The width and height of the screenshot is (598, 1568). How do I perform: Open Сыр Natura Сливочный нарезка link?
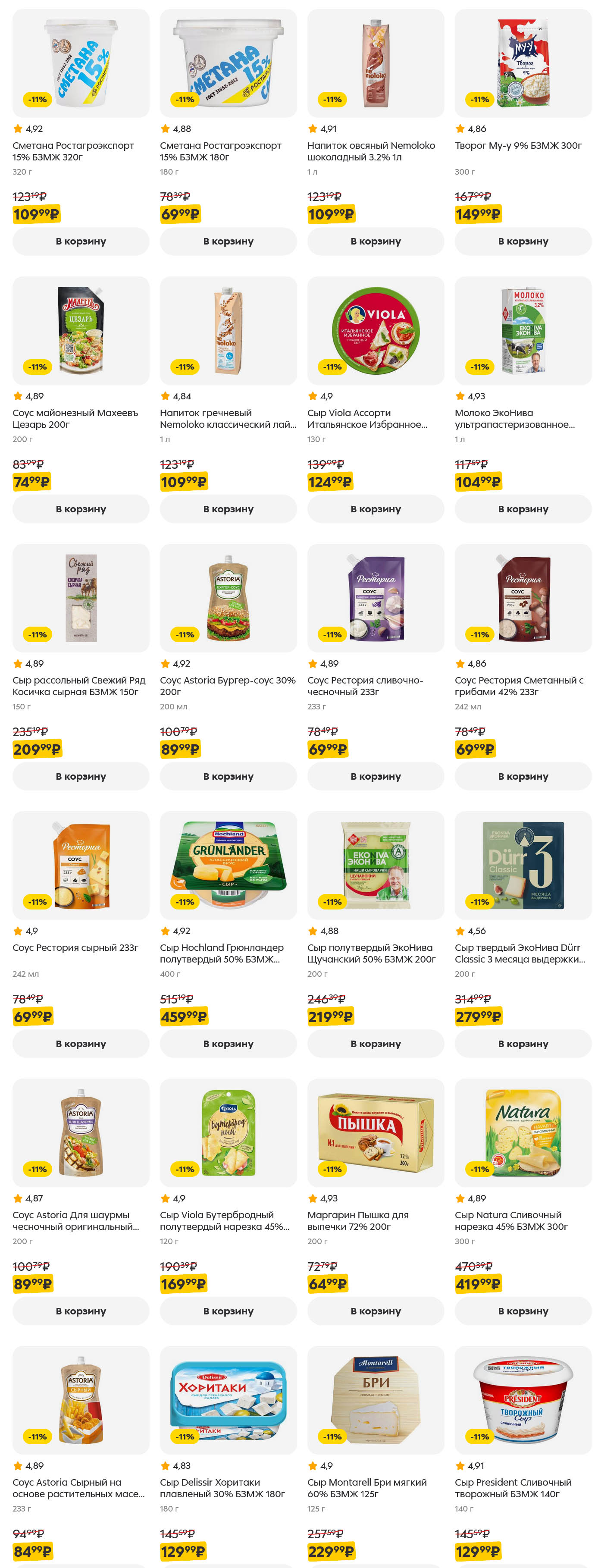click(511, 1220)
